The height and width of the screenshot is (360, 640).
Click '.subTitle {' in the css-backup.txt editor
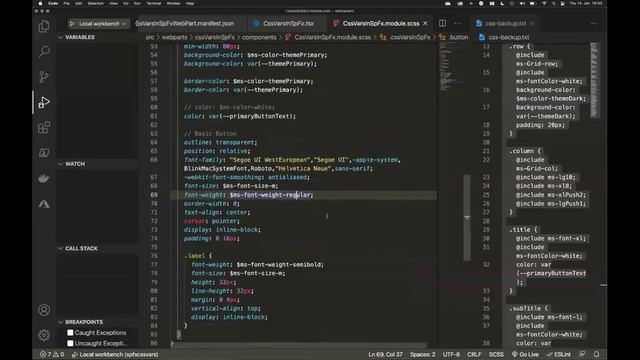[x=529, y=308]
